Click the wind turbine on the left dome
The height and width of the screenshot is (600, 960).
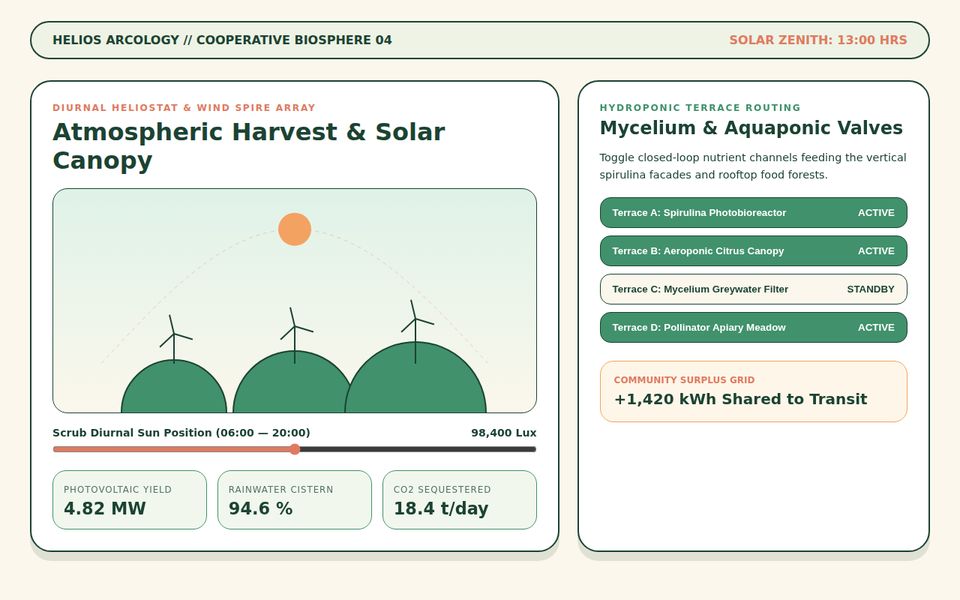[x=174, y=337]
